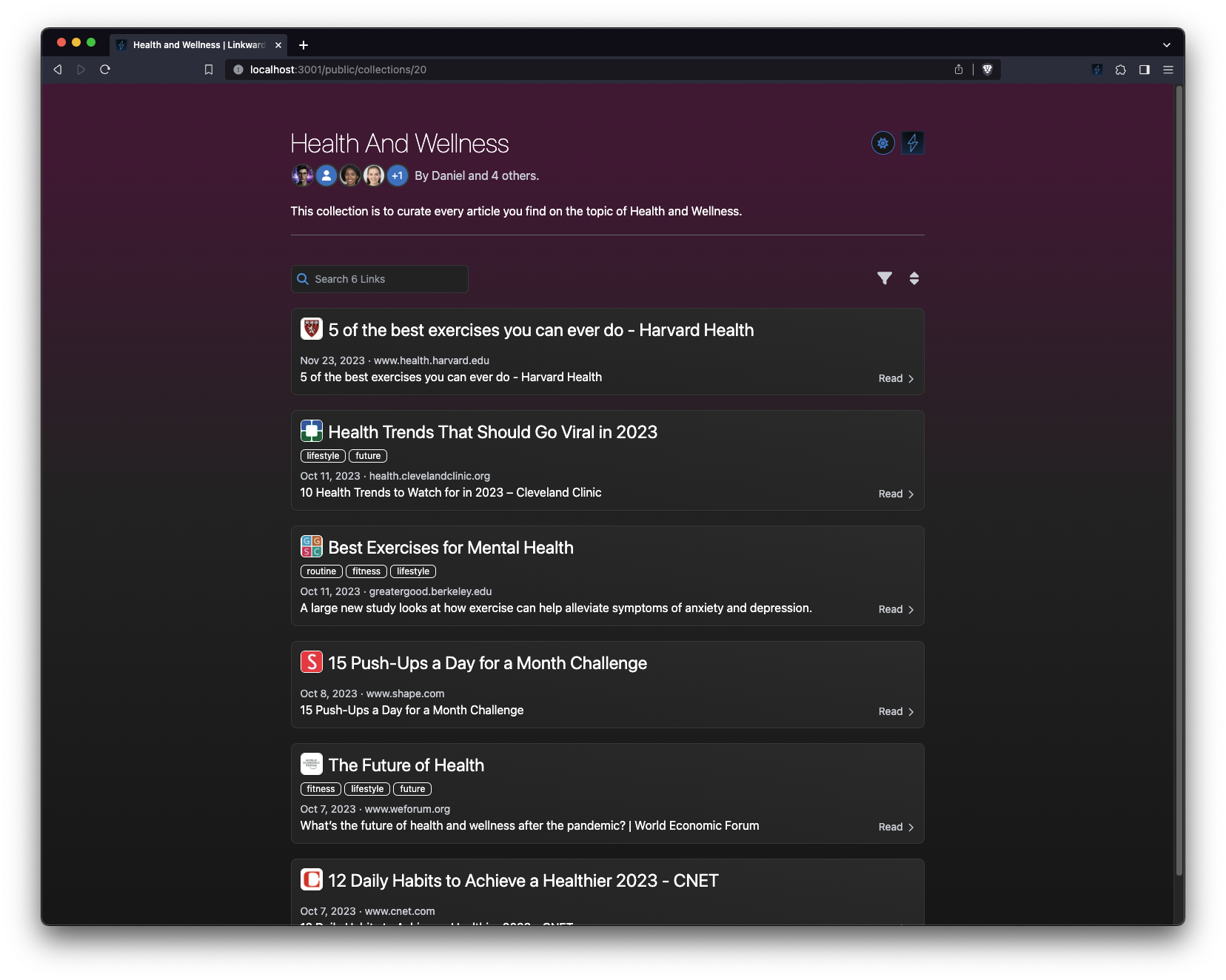Click the lightning bolt icon beside settings
This screenshot has width=1226, height=980.
(x=913, y=143)
